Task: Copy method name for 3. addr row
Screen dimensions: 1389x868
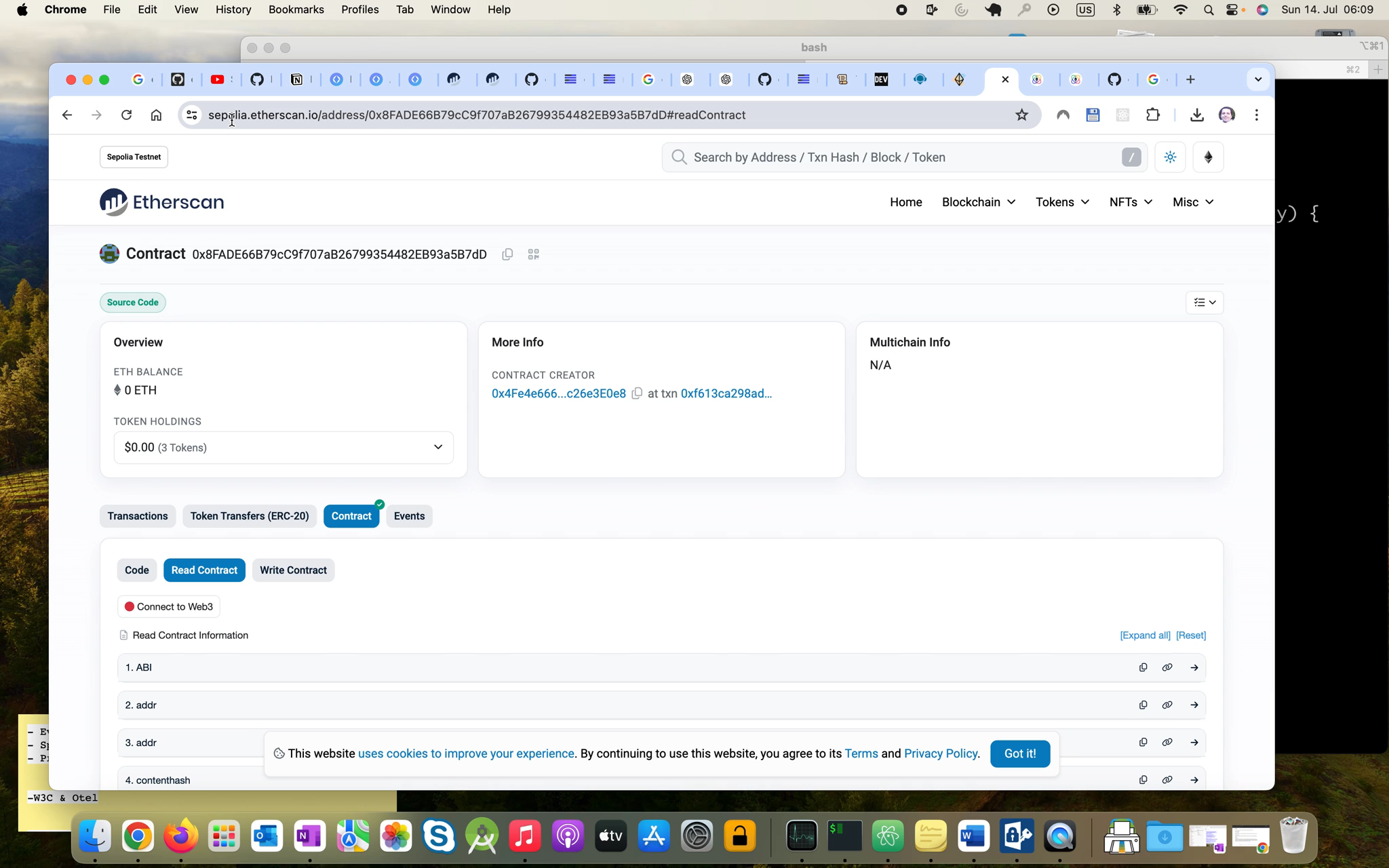Action: click(x=1143, y=743)
